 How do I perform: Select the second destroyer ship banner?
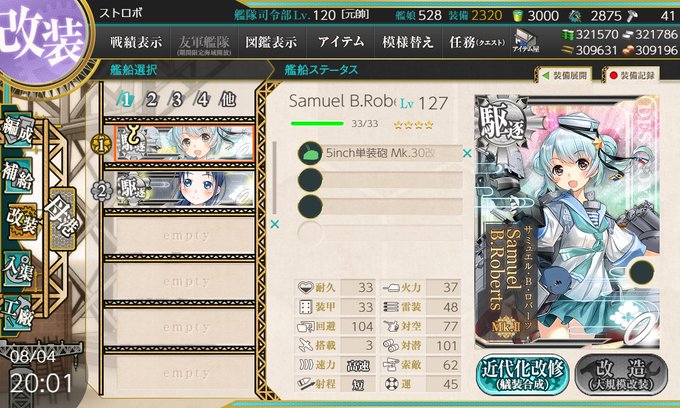pos(186,189)
